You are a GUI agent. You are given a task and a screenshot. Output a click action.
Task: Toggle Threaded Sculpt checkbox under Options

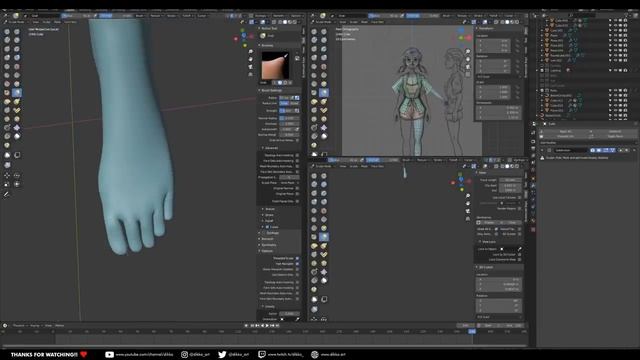(x=297, y=258)
